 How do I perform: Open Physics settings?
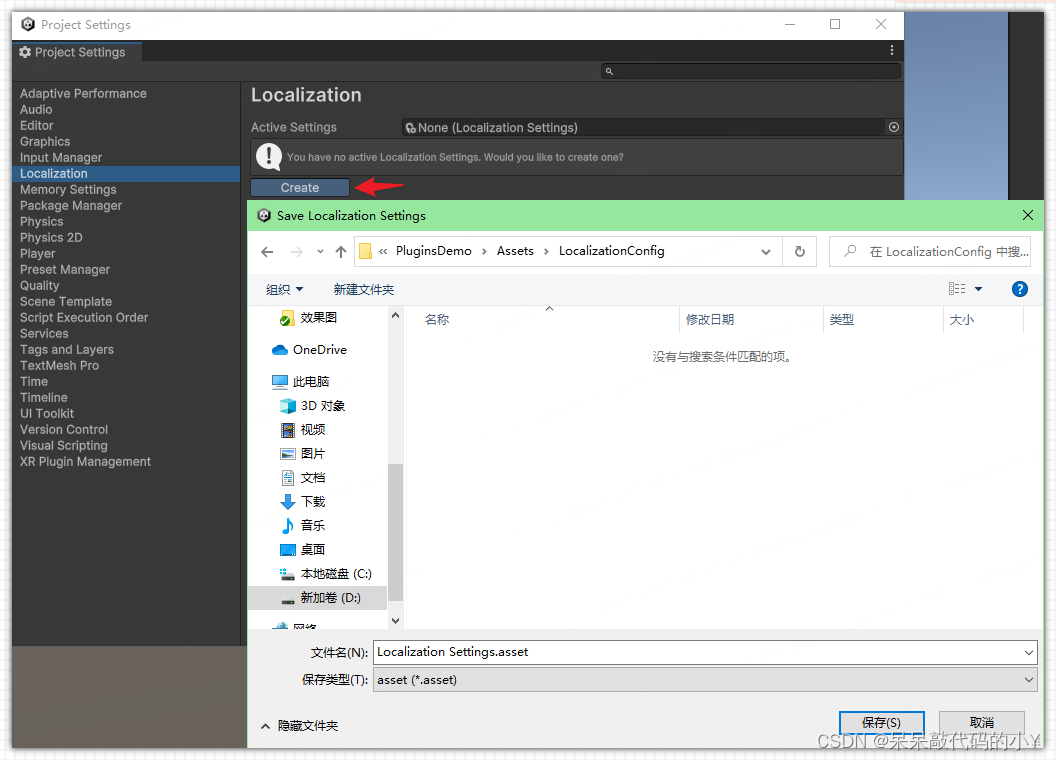tap(41, 222)
